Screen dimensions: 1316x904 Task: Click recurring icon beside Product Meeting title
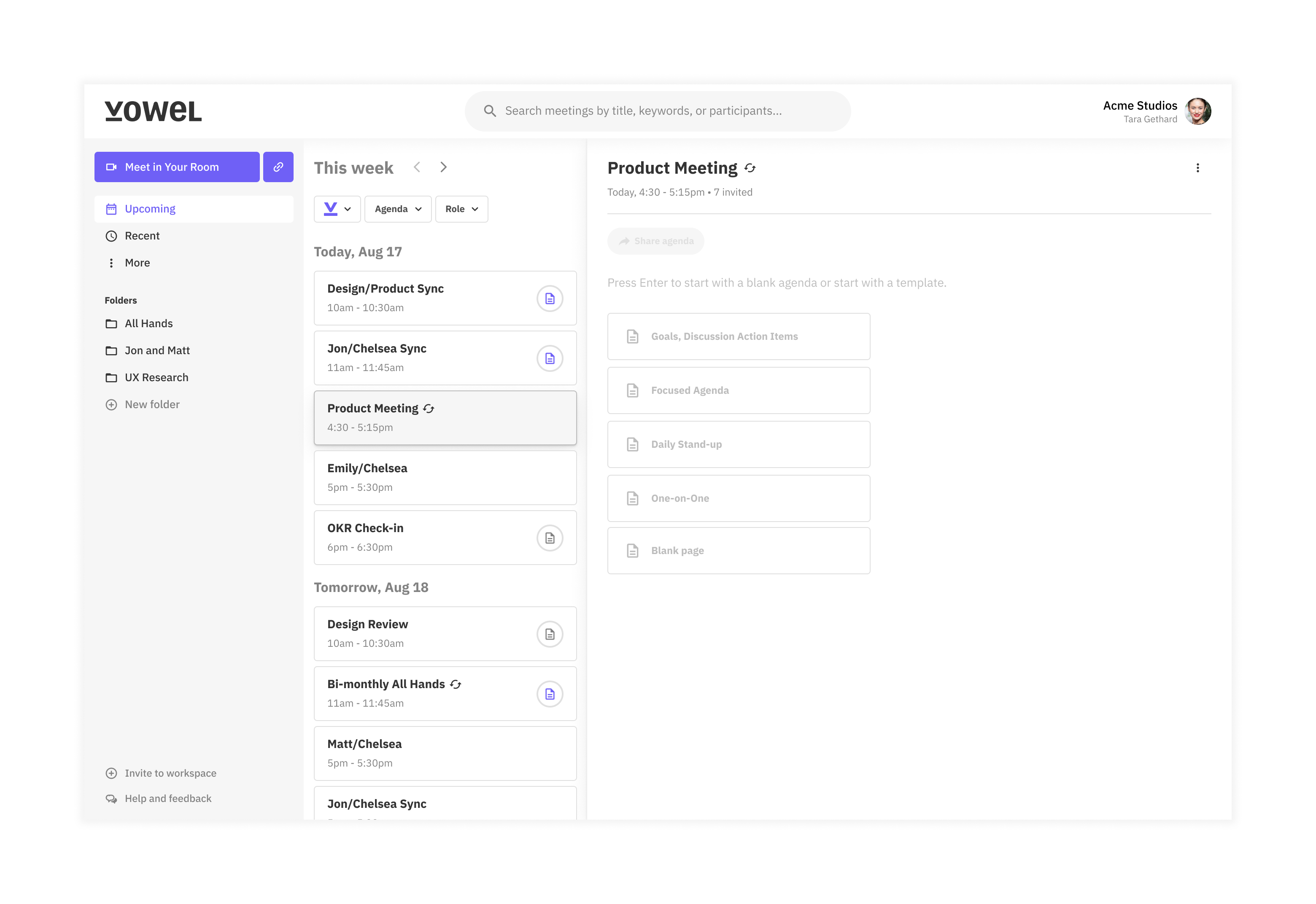point(750,168)
